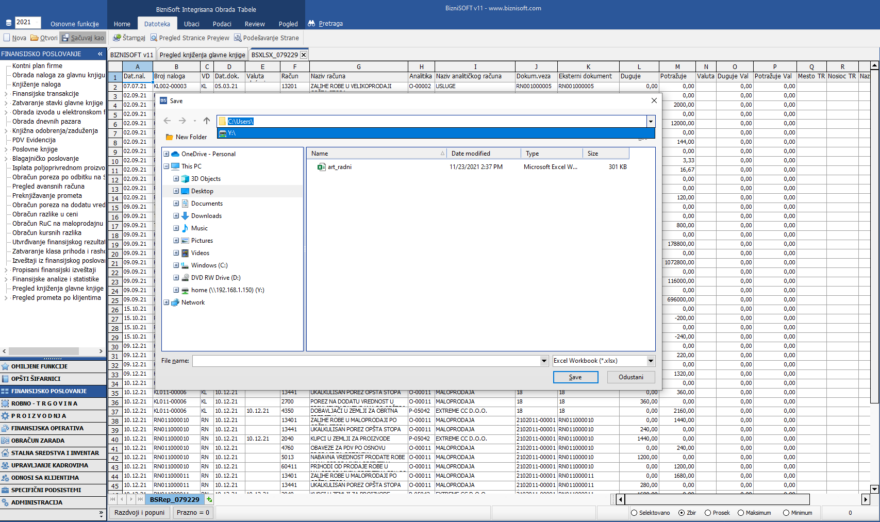Open the Pregled knjiženja glavne knjige tab
Screen dimensions: 880x522
tap(202, 53)
